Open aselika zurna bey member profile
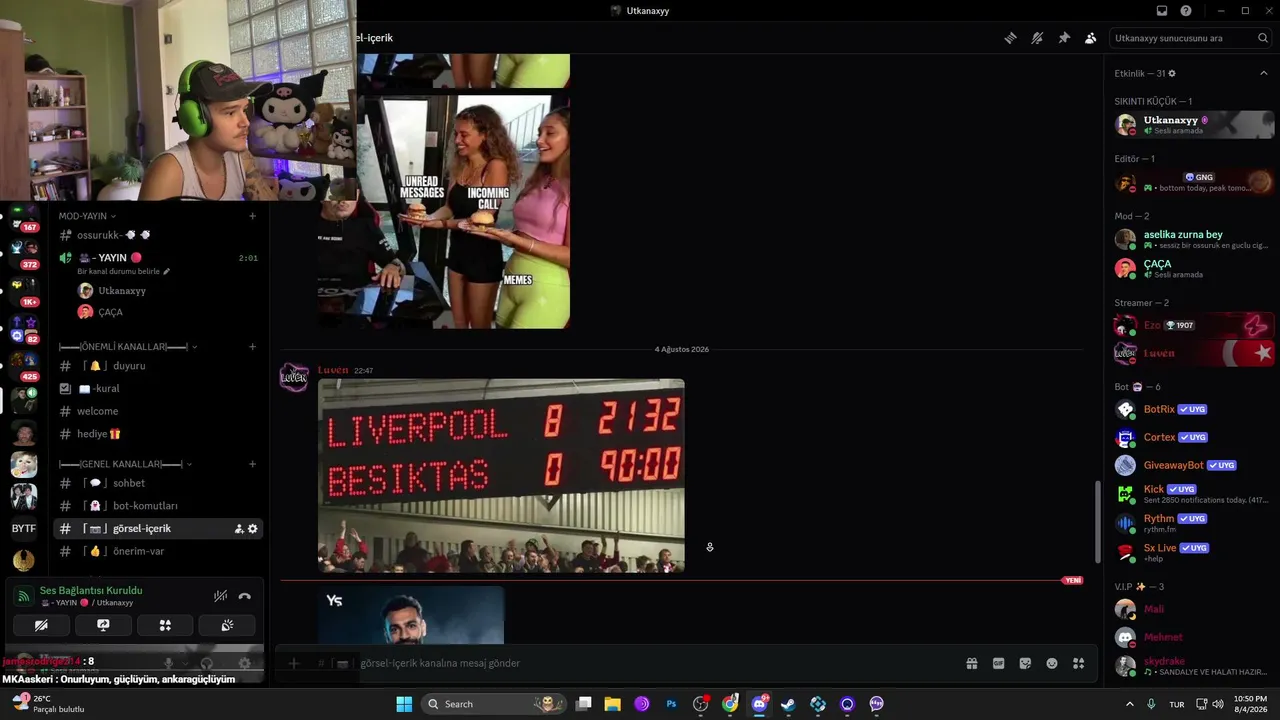The image size is (1280, 720). [1194, 239]
